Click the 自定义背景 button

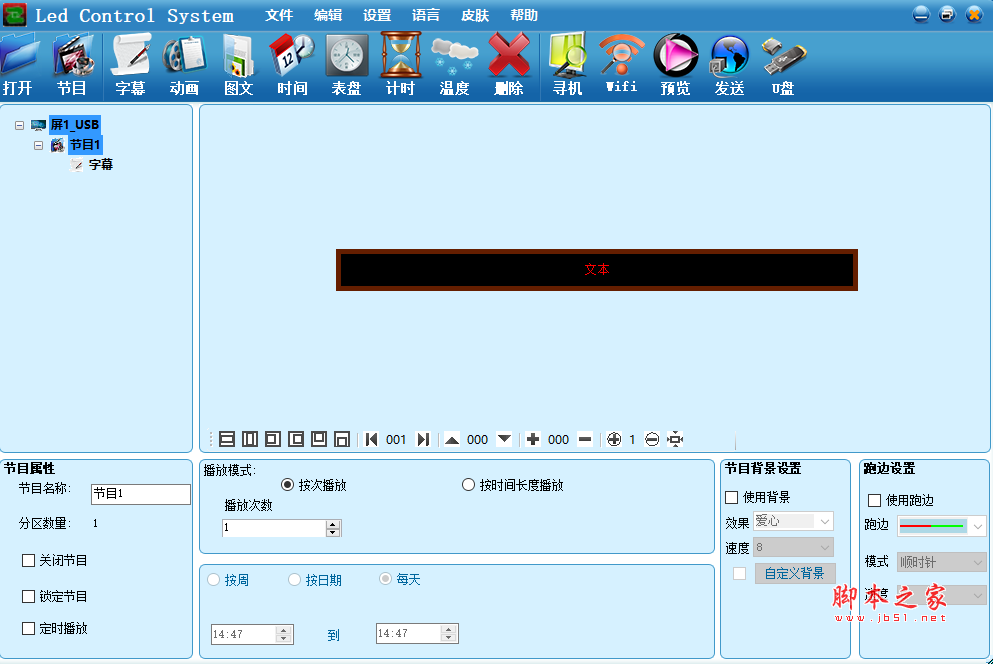[x=795, y=573]
